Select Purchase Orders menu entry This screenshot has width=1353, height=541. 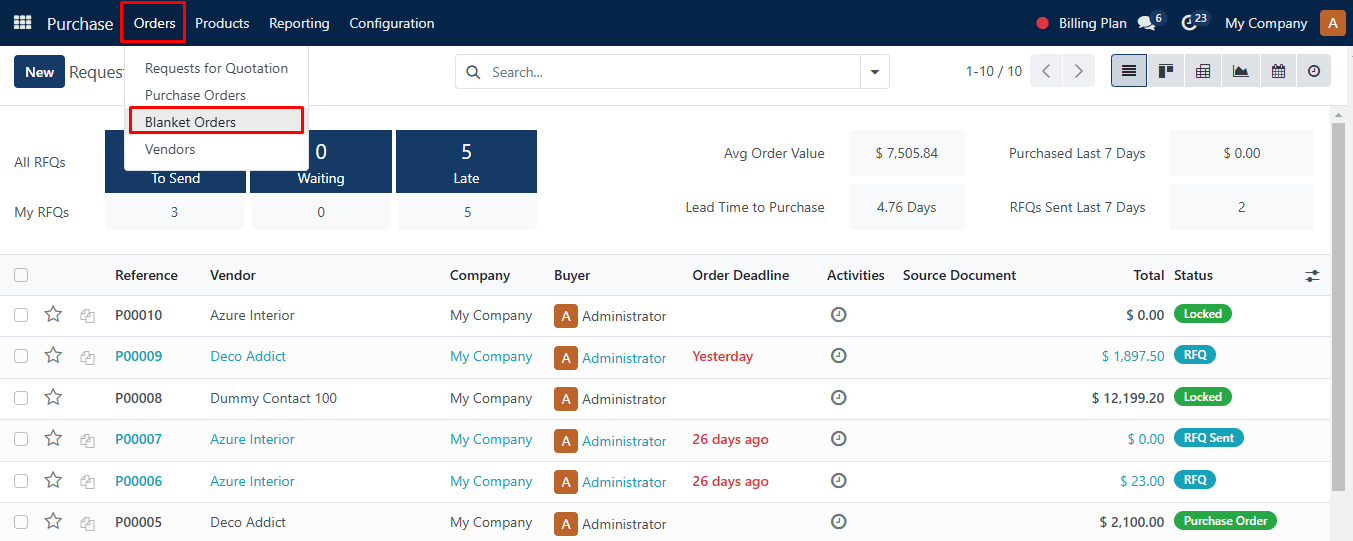point(216,95)
